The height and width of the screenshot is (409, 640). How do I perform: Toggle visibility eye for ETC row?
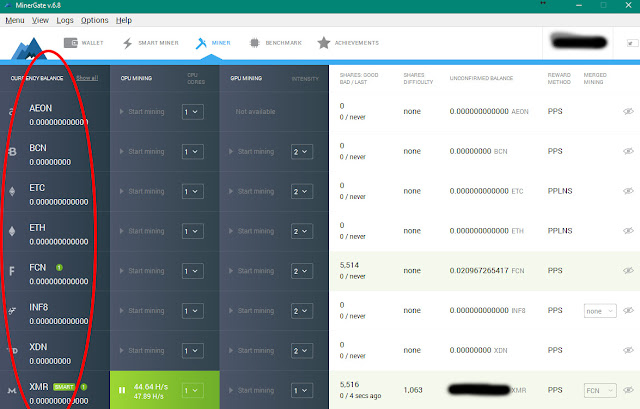tap(628, 191)
